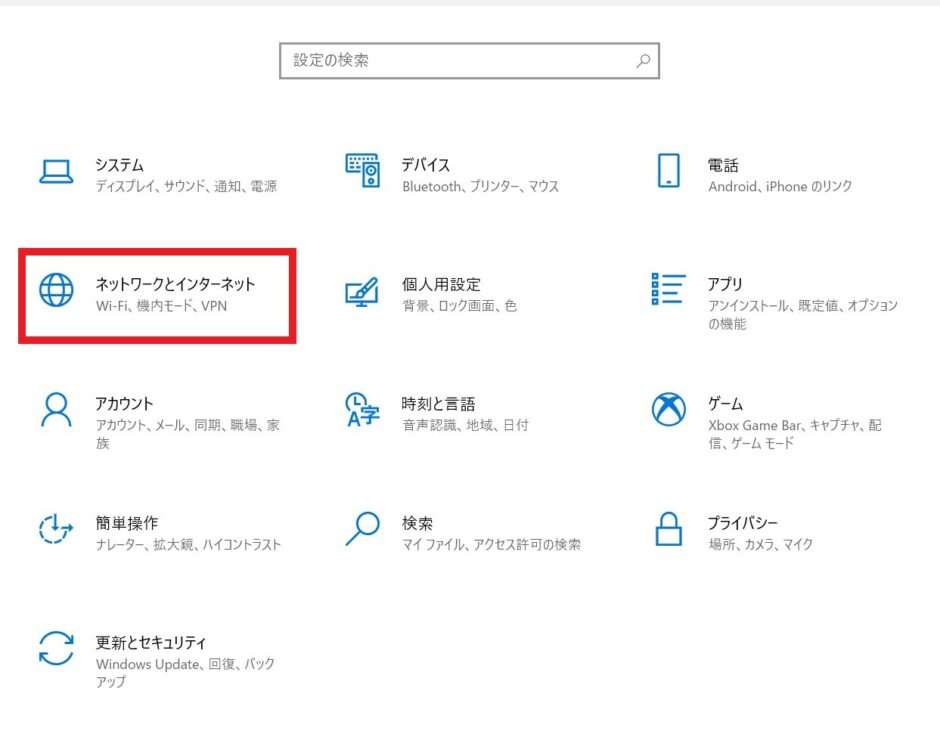
Task: Click the プライバシー padlock icon
Action: [668, 528]
